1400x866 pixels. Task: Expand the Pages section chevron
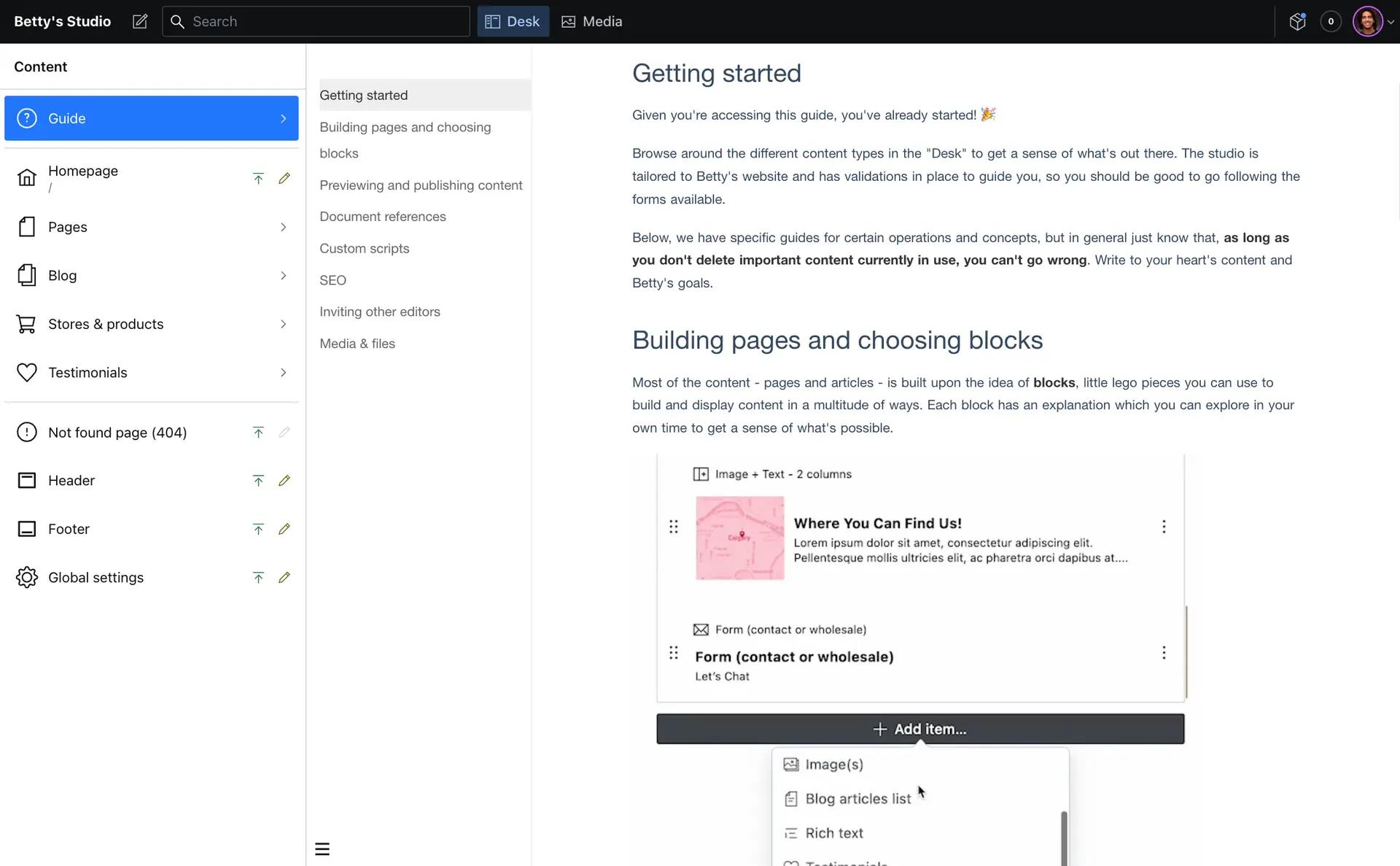click(x=284, y=228)
